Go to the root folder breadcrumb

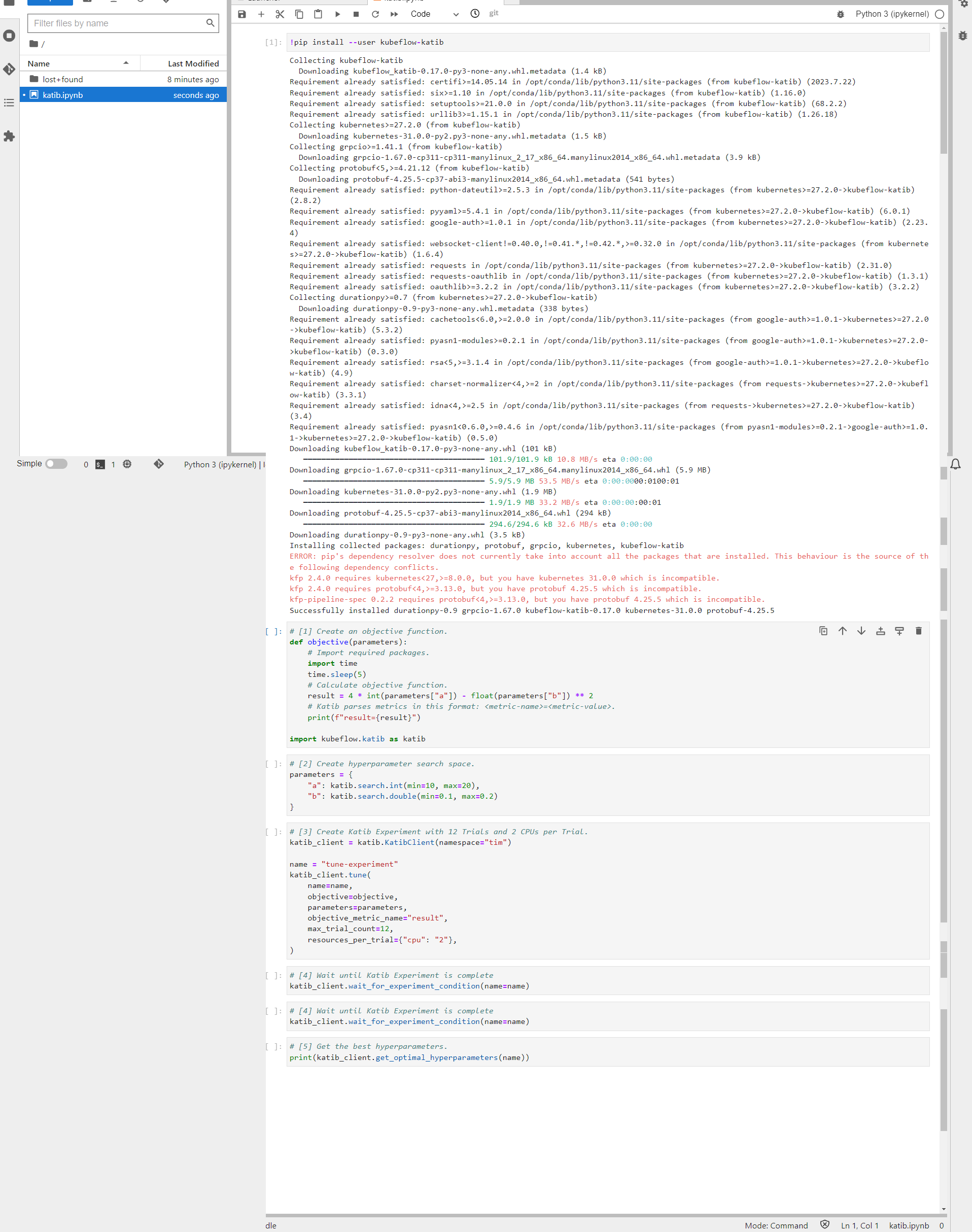point(34,44)
